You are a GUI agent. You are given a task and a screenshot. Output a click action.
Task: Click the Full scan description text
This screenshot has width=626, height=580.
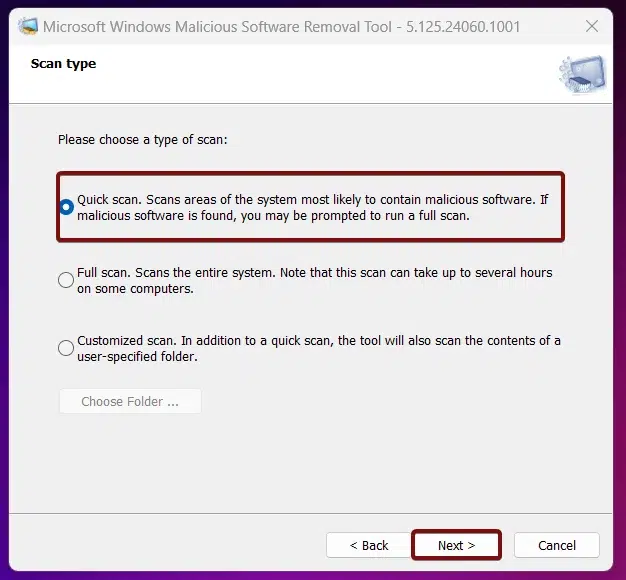coord(315,280)
